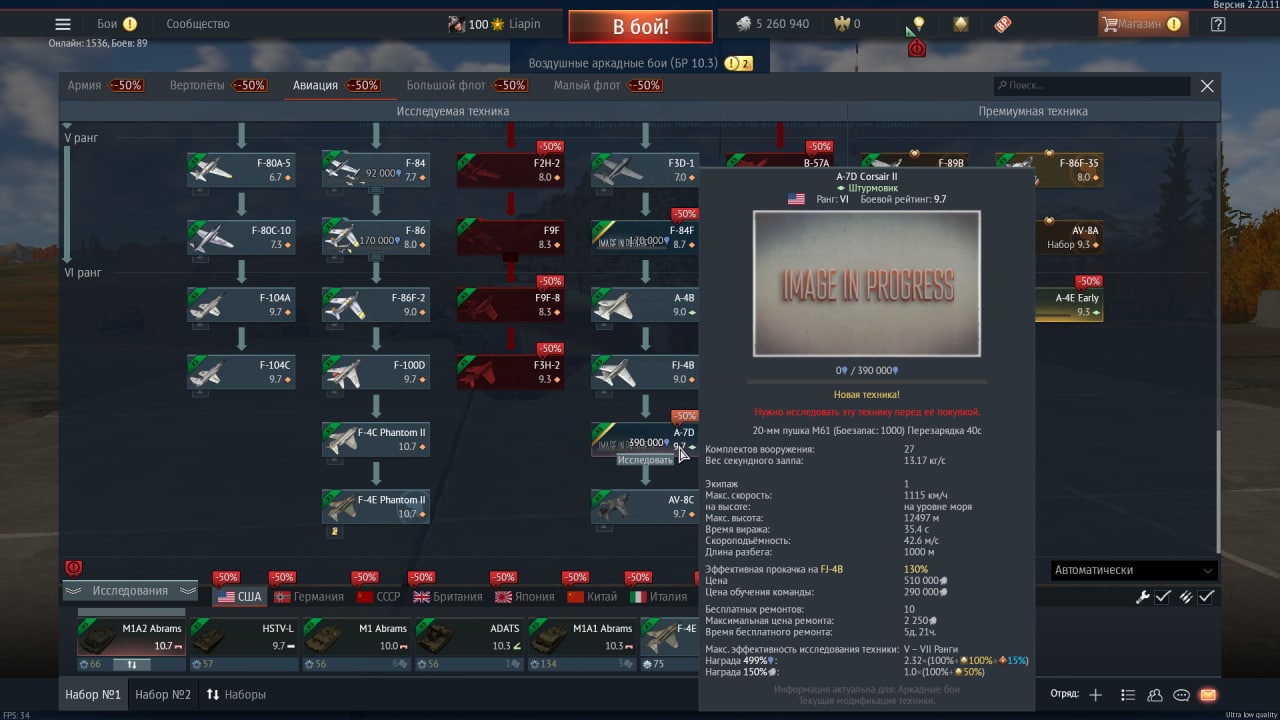Select the Япония nation tab

[524, 596]
